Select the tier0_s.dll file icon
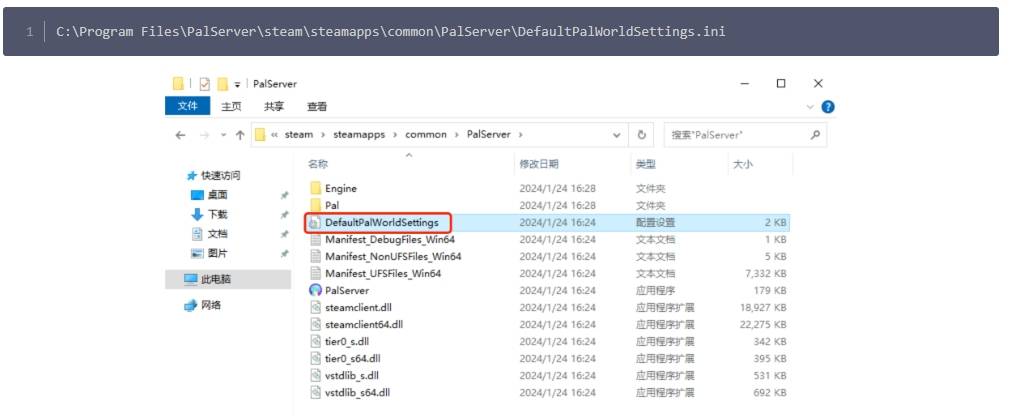The height and width of the screenshot is (416, 1009). [315, 341]
